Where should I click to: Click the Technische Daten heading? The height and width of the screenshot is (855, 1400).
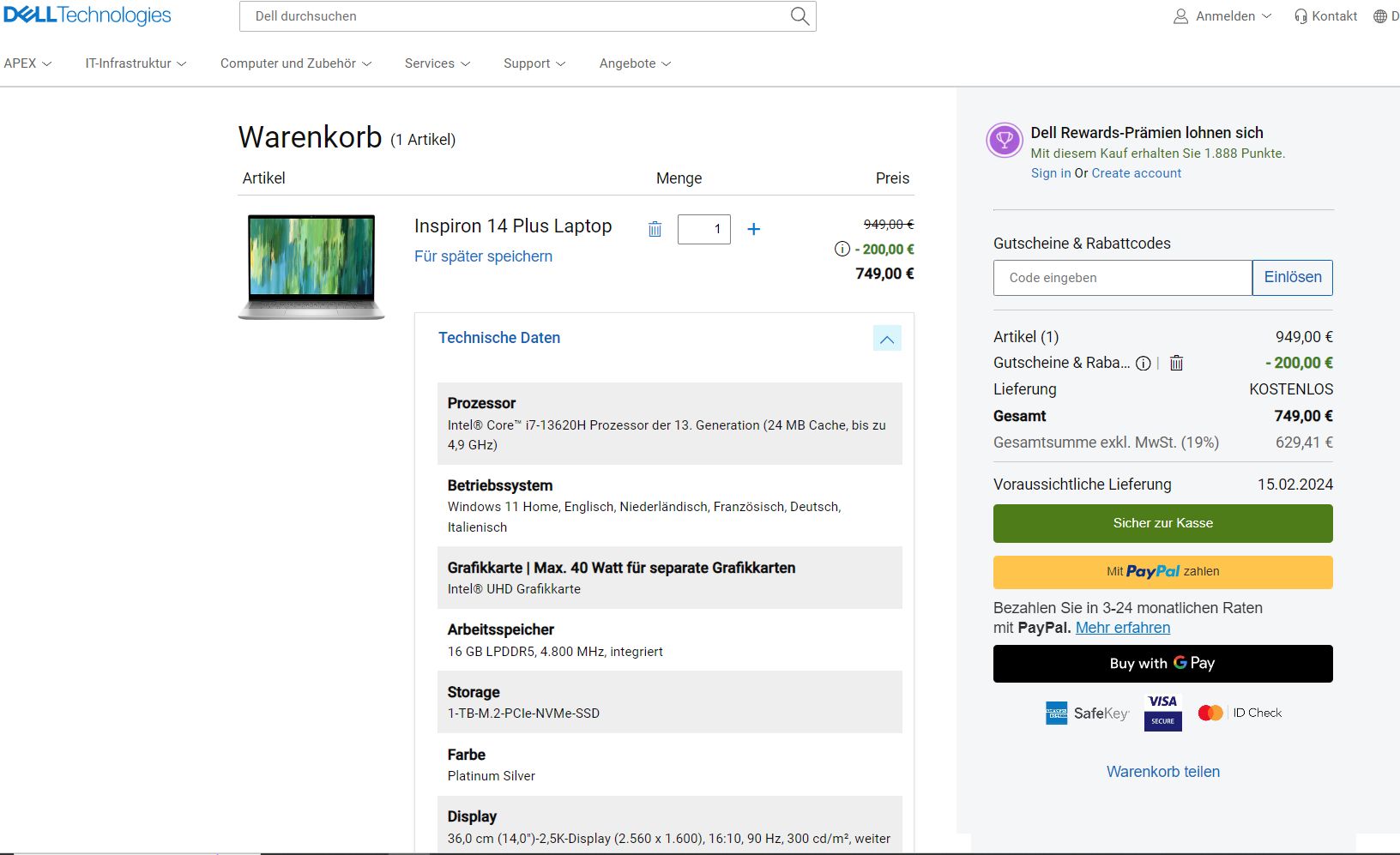[x=499, y=338]
